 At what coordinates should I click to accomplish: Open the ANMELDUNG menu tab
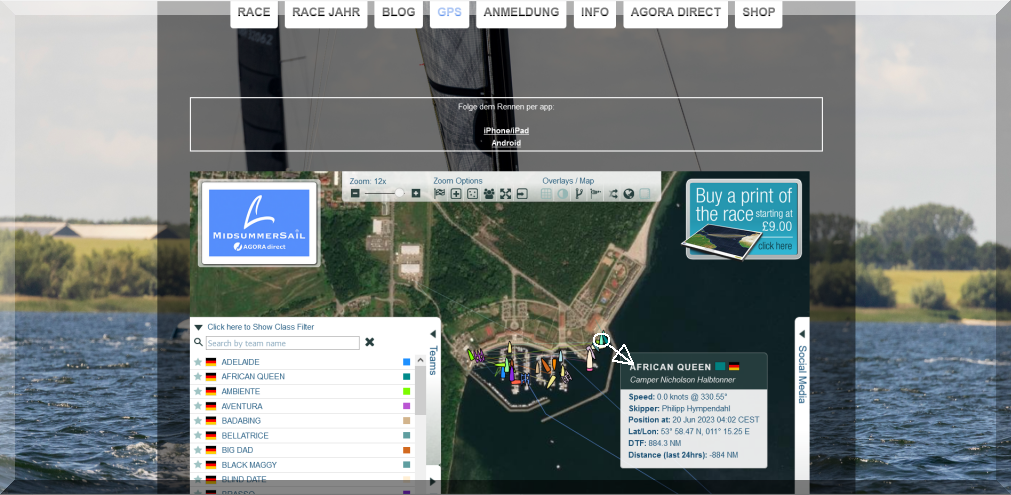520,13
